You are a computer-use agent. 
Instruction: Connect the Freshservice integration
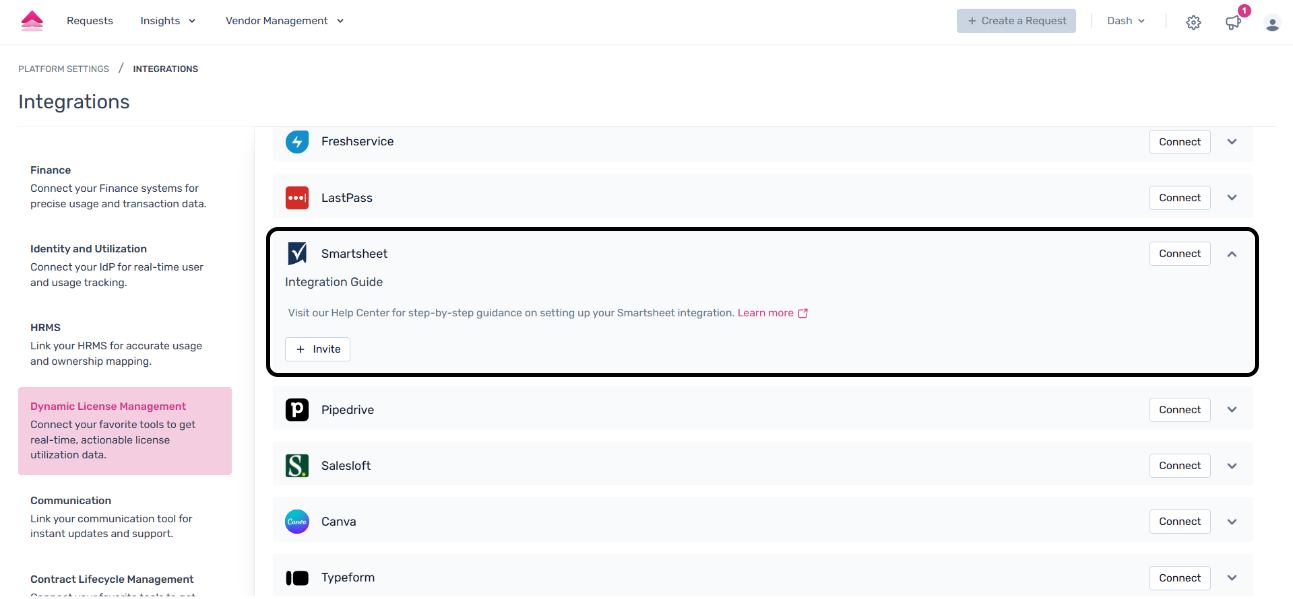pyautogui.click(x=1180, y=142)
